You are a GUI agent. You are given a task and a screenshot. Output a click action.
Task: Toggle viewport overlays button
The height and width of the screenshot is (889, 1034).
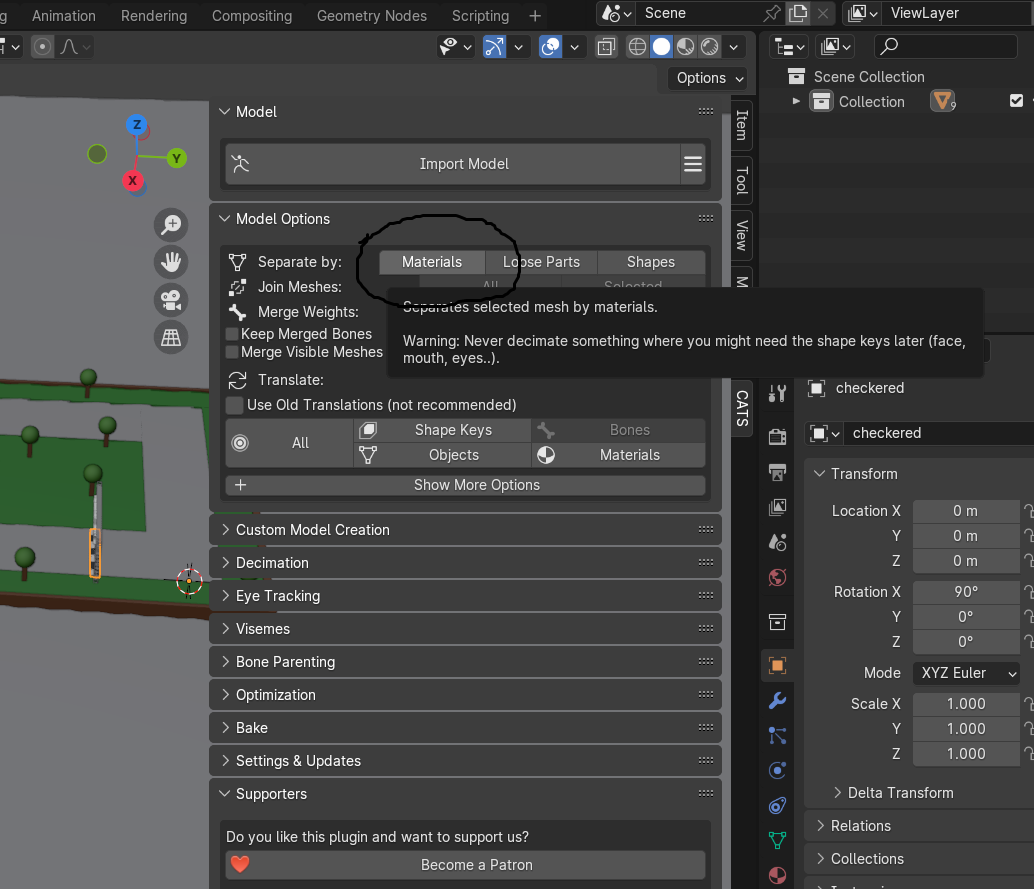point(551,47)
